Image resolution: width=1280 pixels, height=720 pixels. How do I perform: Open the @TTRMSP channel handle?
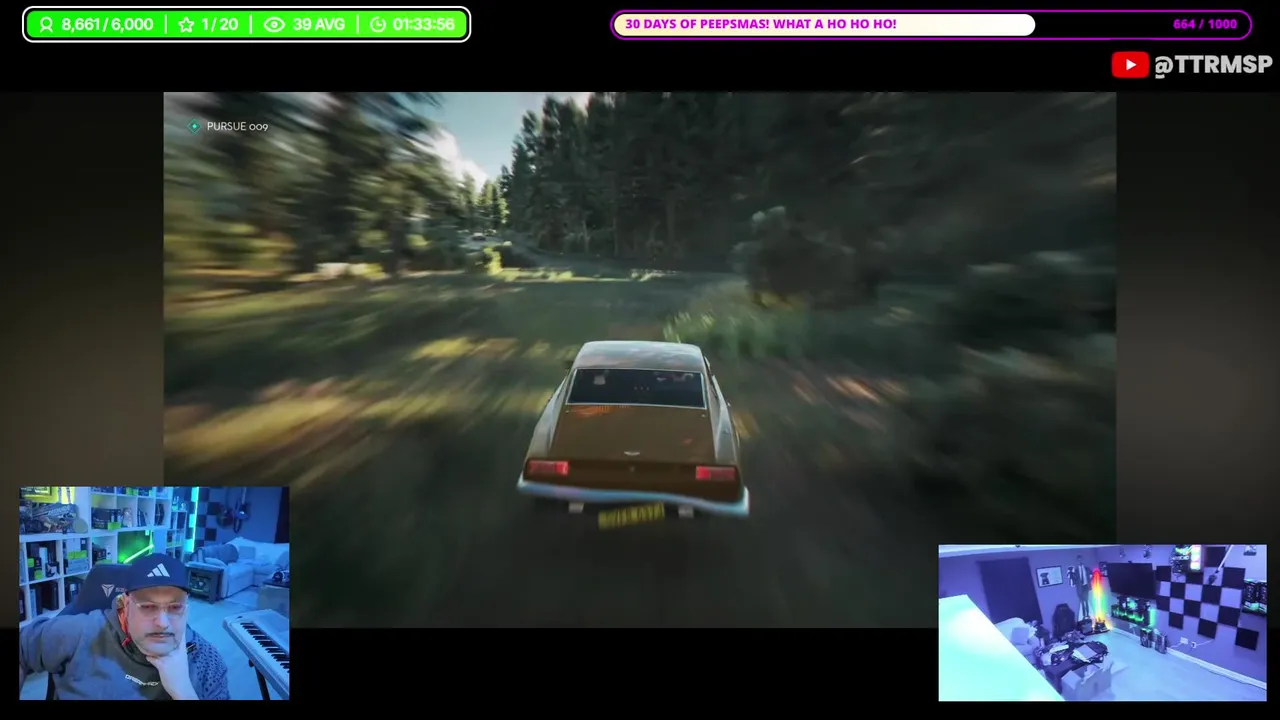tap(1213, 65)
